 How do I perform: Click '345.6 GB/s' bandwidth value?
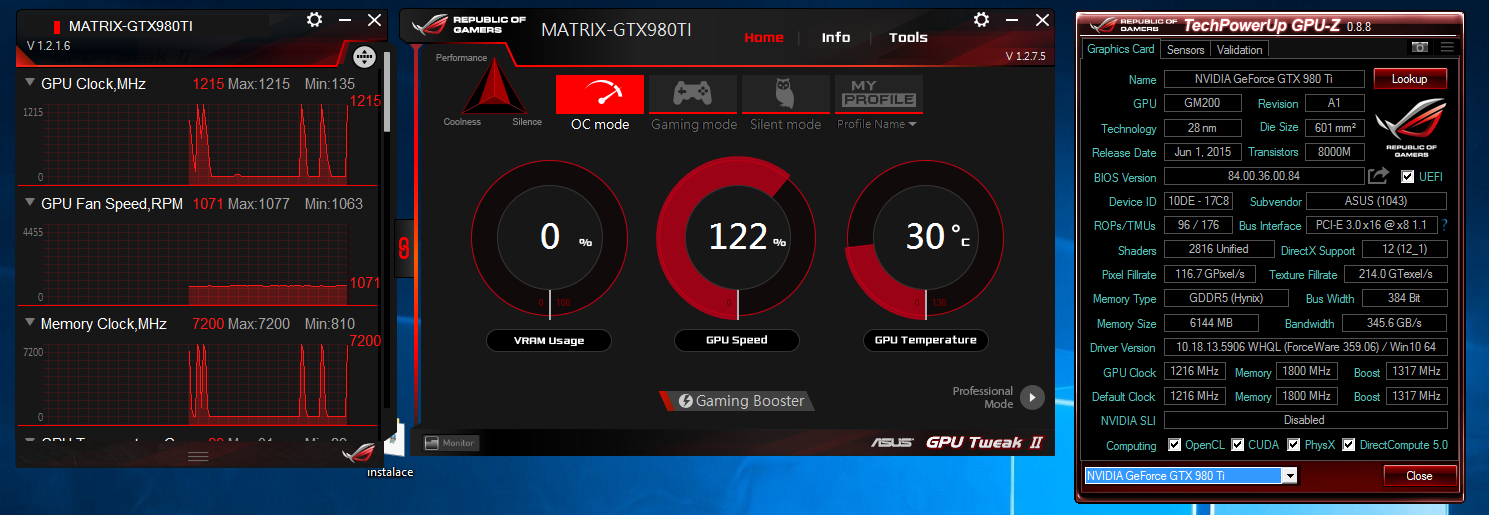1394,323
